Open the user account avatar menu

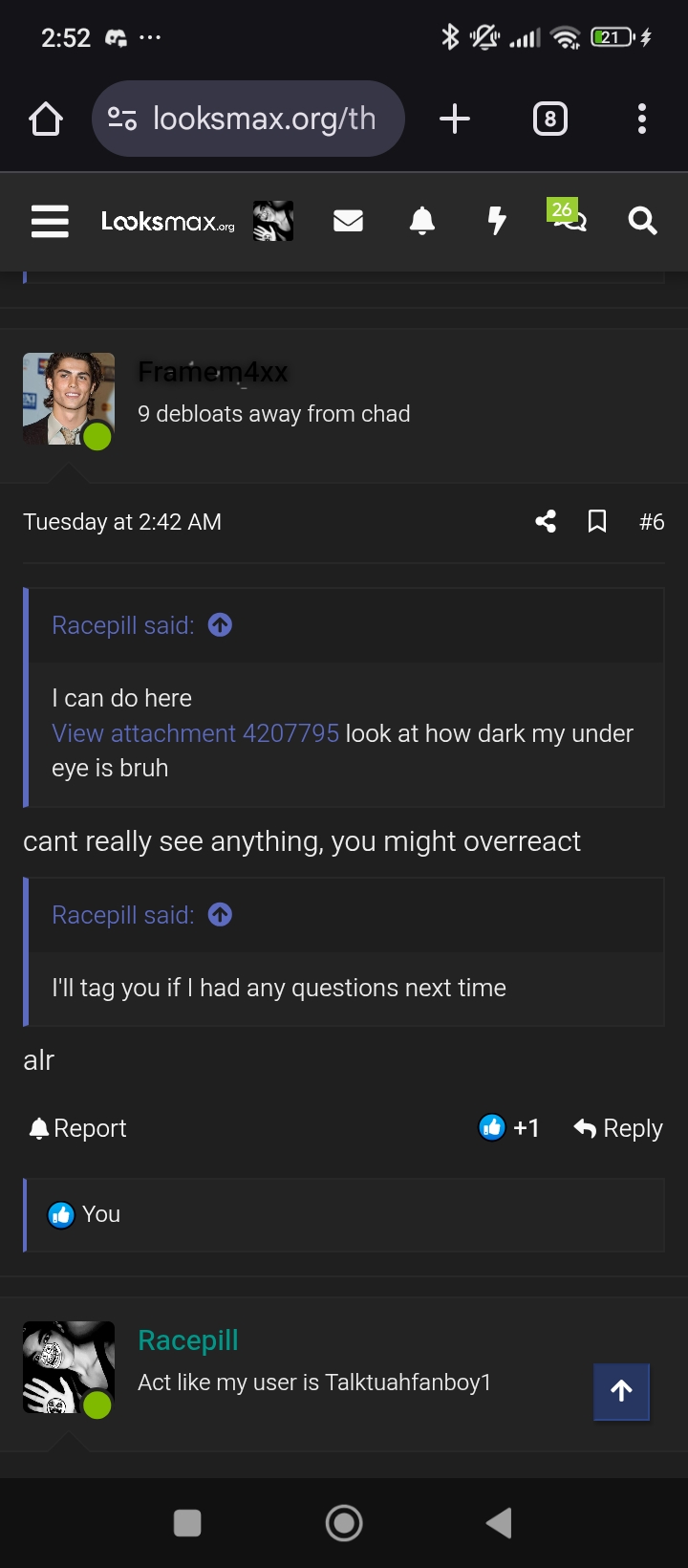point(273,221)
